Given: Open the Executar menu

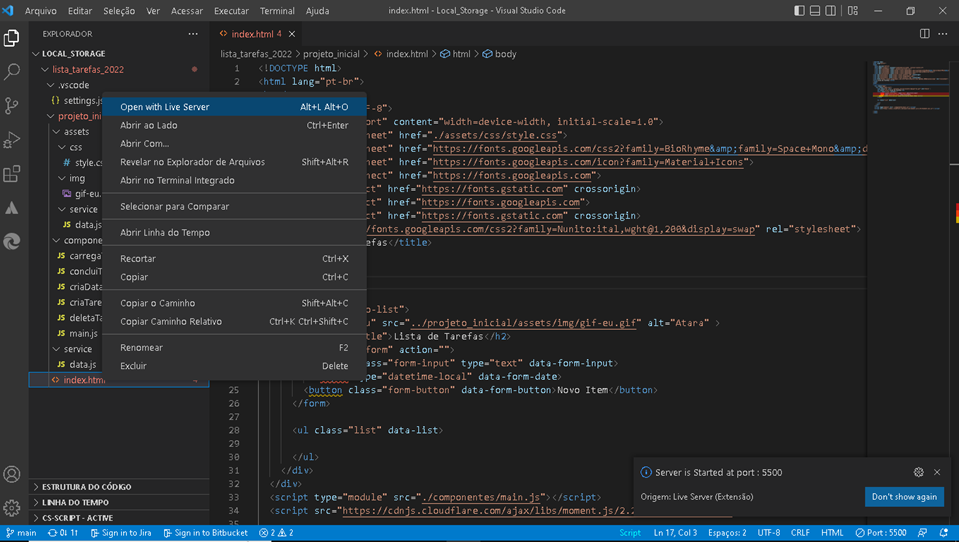Looking at the screenshot, I should pyautogui.click(x=231, y=10).
